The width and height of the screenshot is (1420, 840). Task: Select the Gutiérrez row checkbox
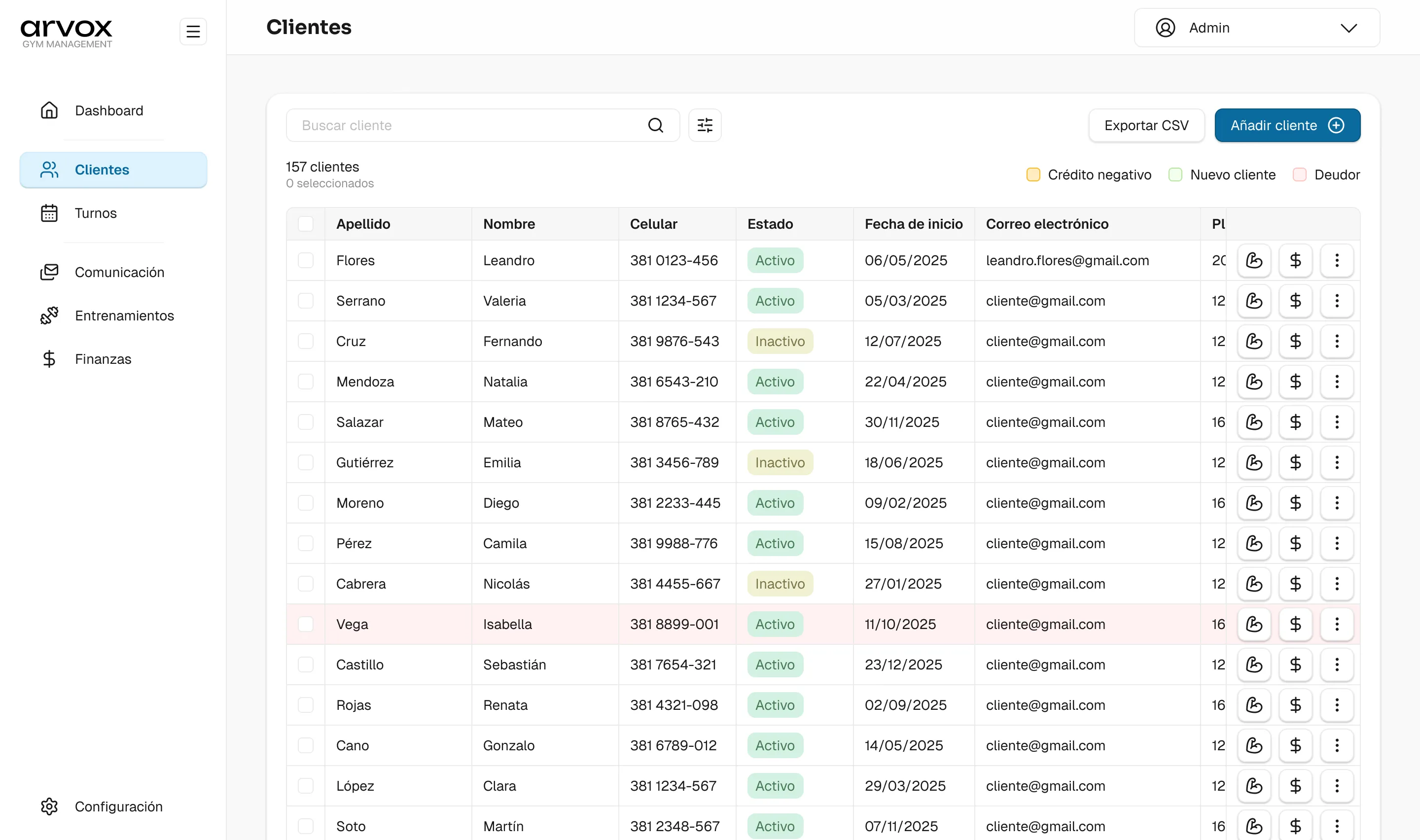click(306, 462)
